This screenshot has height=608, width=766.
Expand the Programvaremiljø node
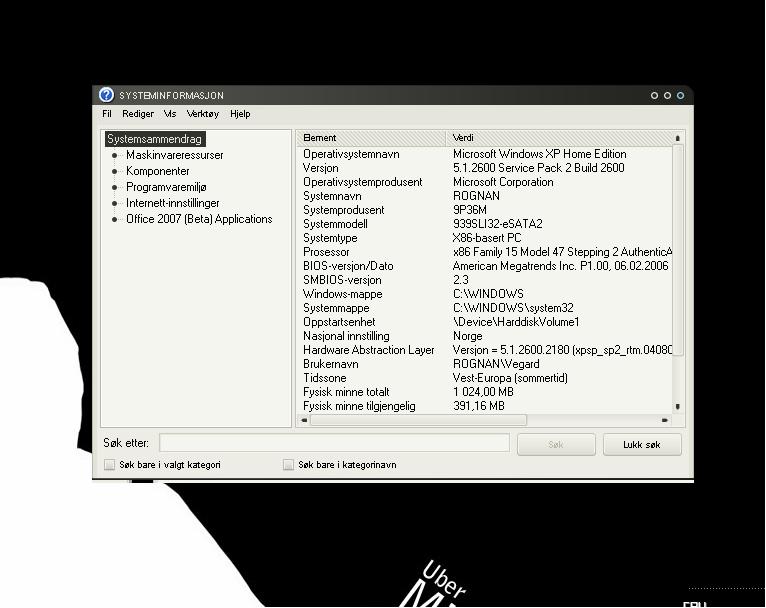pos(115,188)
